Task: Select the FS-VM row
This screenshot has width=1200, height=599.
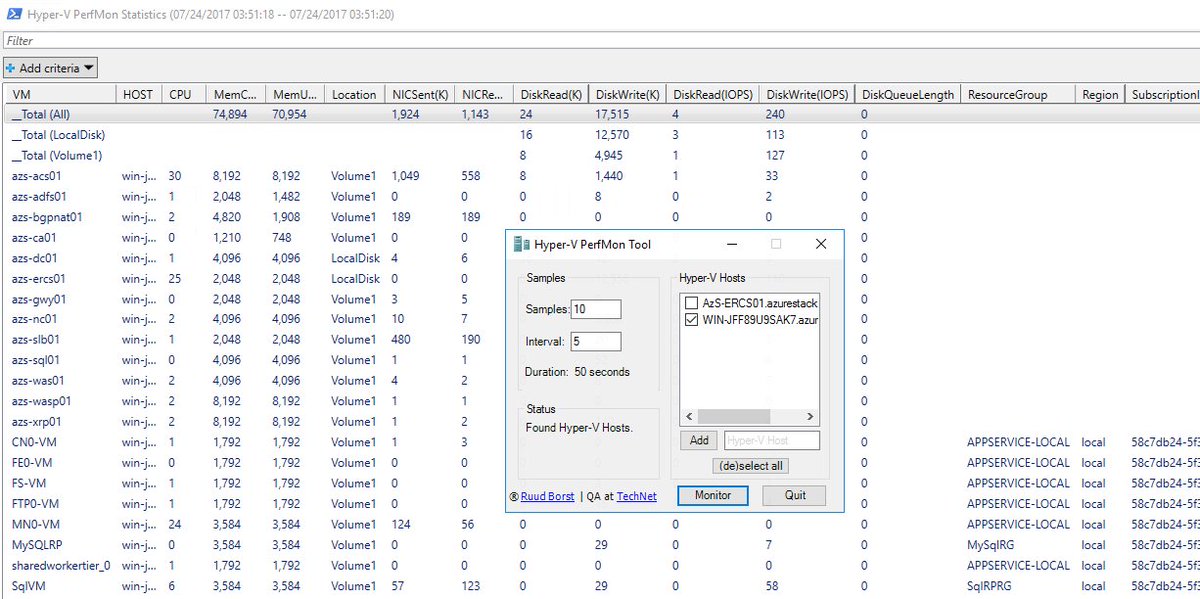Action: (x=600, y=483)
